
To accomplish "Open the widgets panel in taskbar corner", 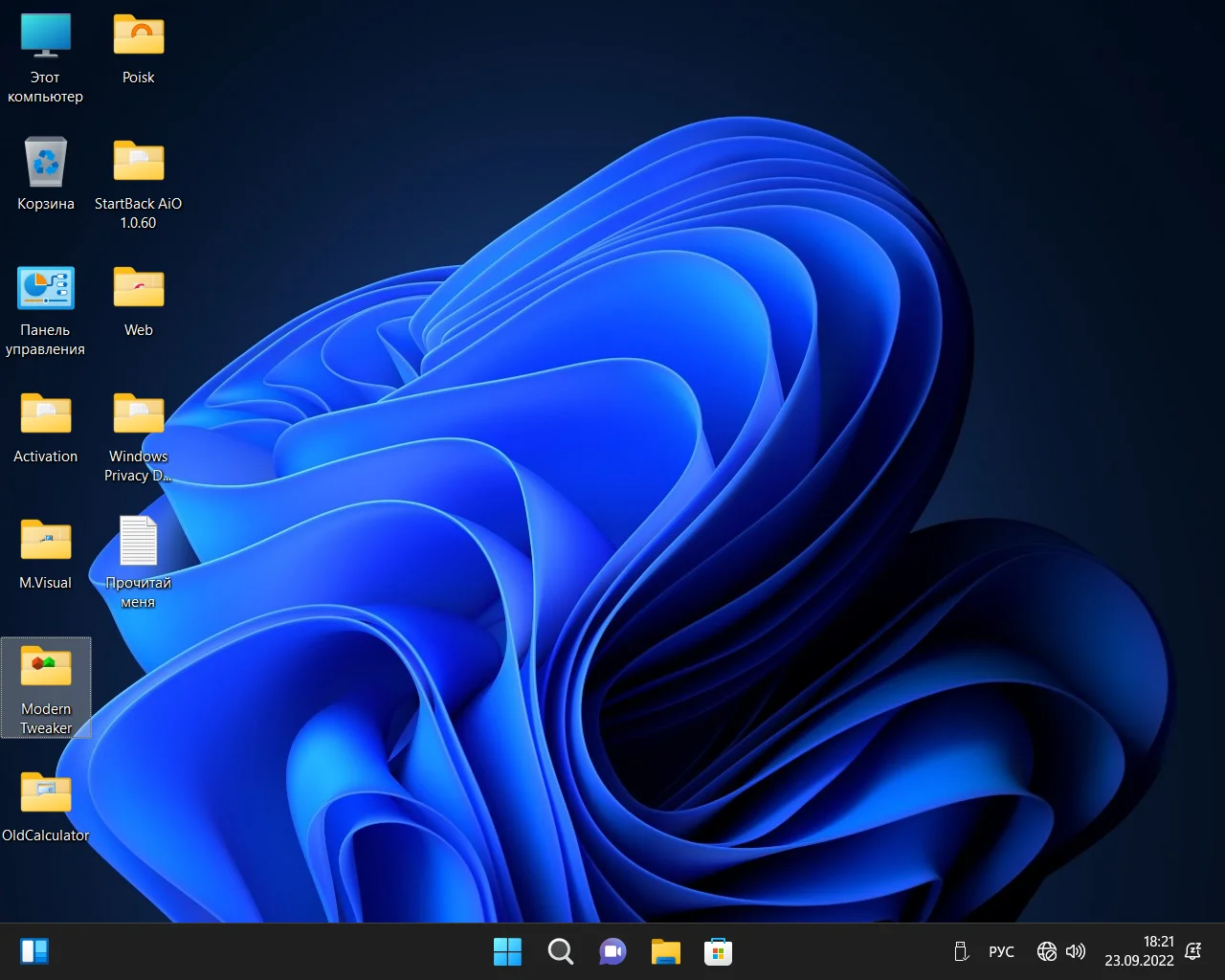I will (34, 951).
